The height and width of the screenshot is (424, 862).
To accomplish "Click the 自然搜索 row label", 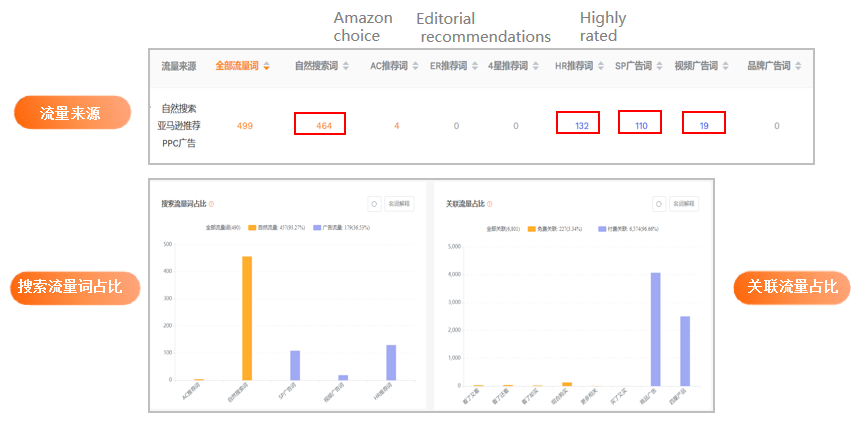I will pyautogui.click(x=179, y=108).
